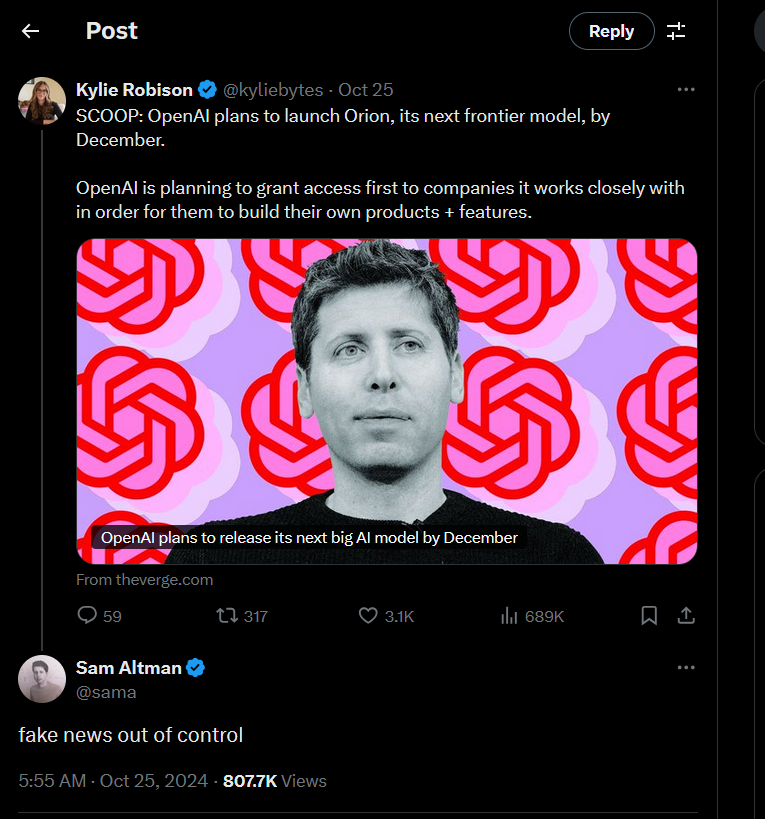This screenshot has width=765, height=819.
Task: Follow the theverge.com source link
Action: point(145,580)
